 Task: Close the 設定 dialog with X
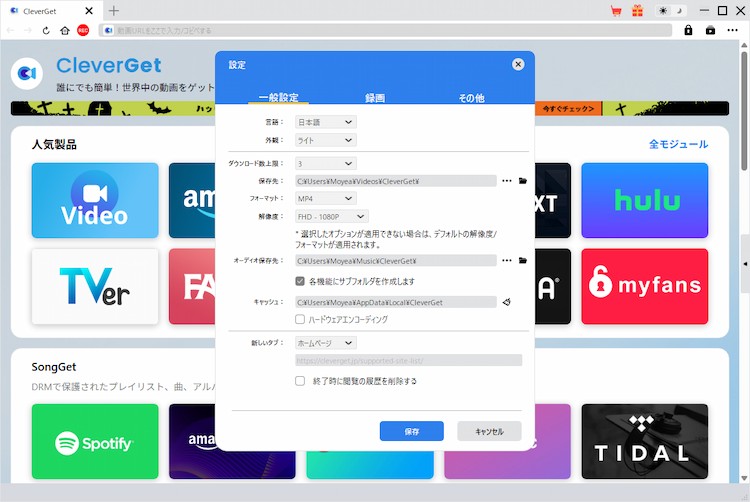[x=518, y=64]
